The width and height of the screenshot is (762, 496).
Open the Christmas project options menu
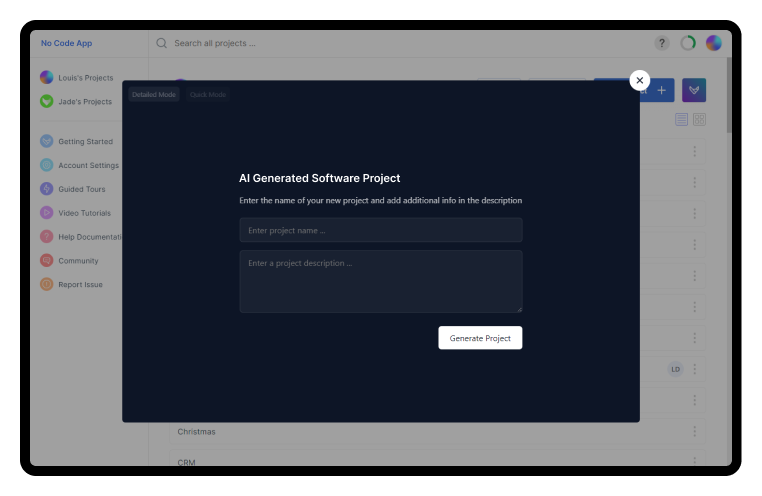(694, 432)
